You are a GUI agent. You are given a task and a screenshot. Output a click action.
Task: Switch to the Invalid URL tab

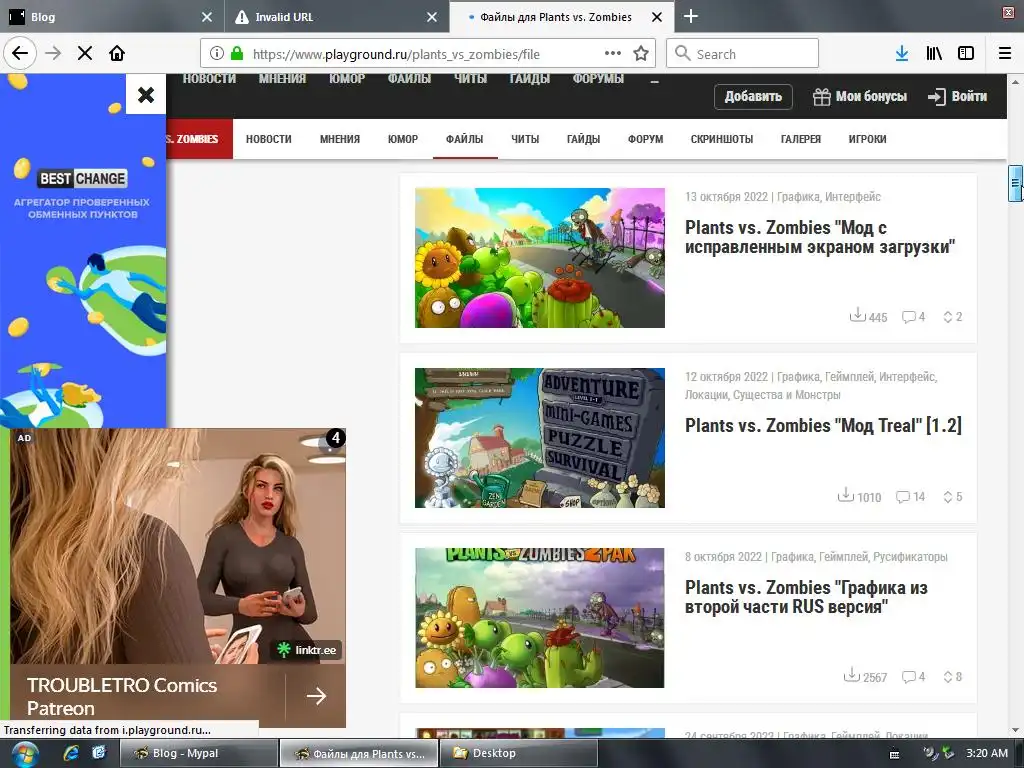click(337, 17)
